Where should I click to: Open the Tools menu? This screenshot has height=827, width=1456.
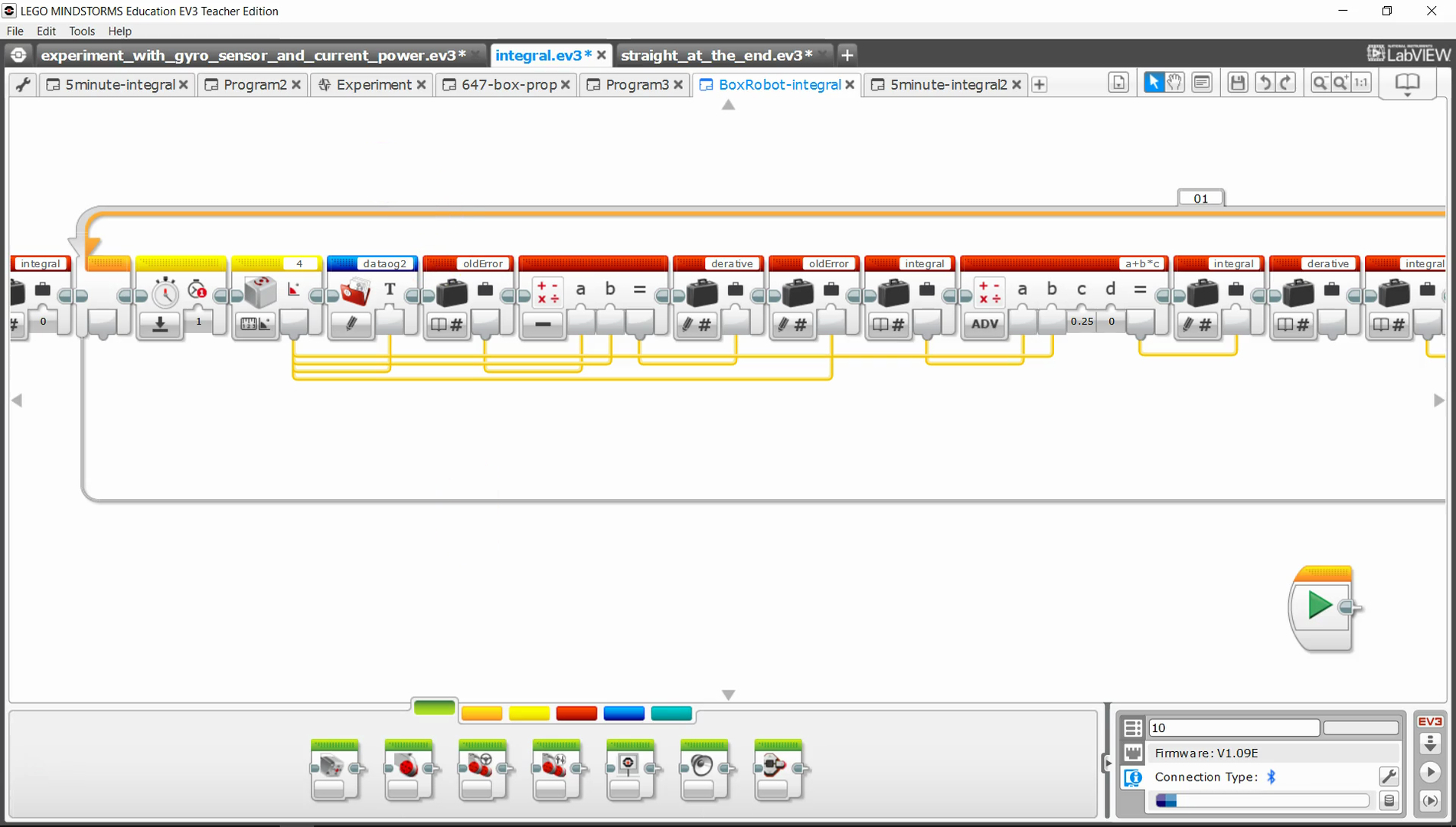click(82, 31)
